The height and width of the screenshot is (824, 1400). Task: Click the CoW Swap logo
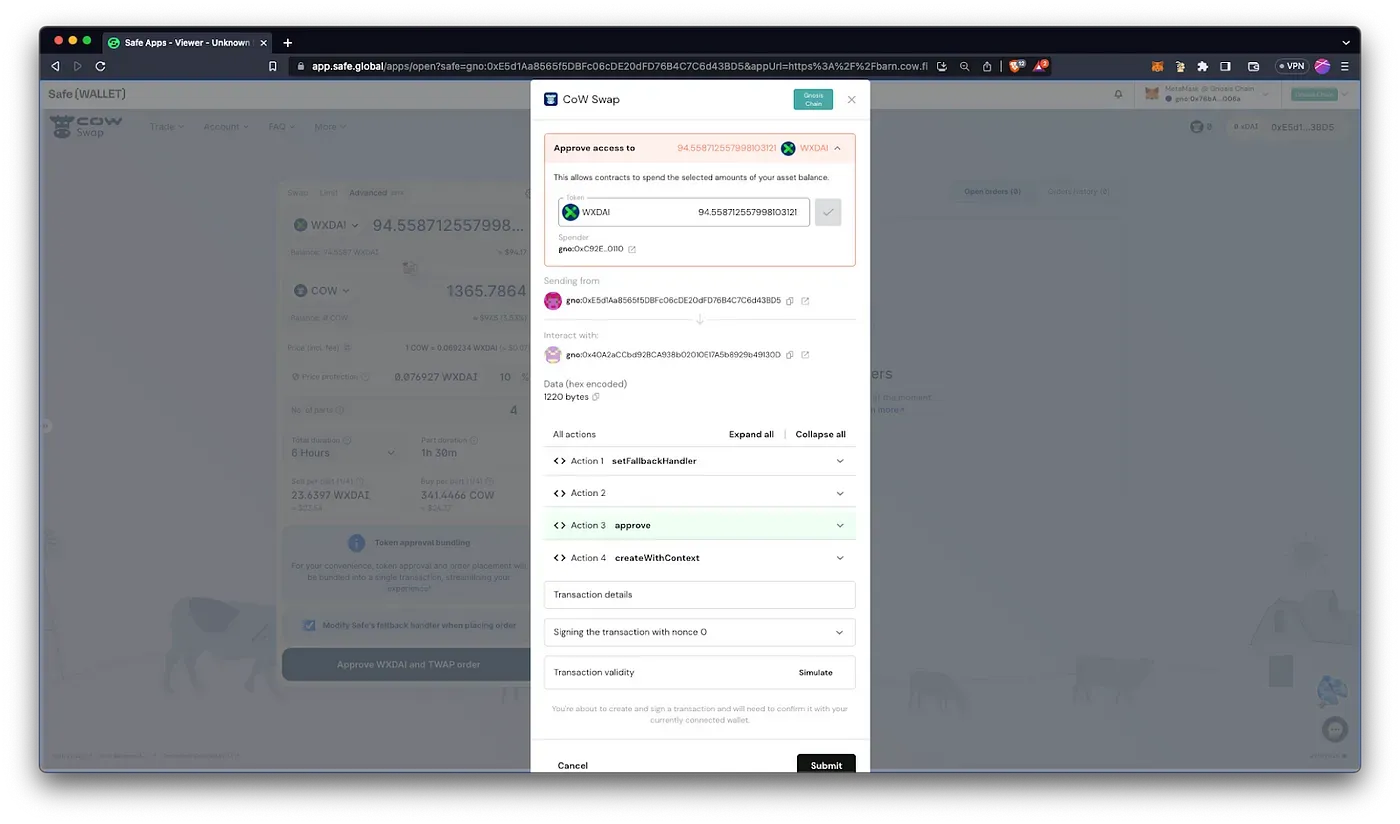tap(86, 126)
